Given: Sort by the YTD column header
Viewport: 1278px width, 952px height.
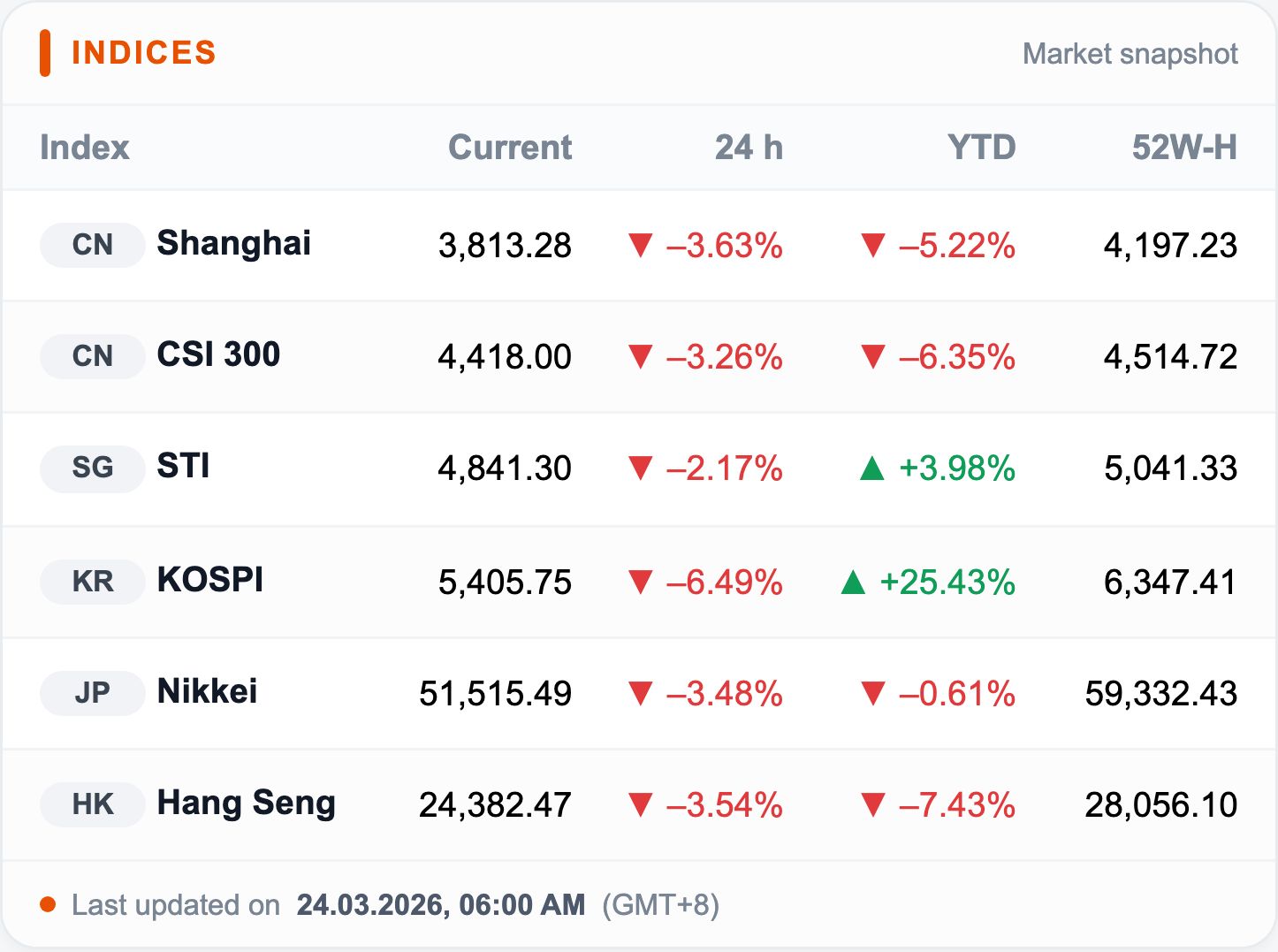Looking at the screenshot, I should click(x=981, y=148).
